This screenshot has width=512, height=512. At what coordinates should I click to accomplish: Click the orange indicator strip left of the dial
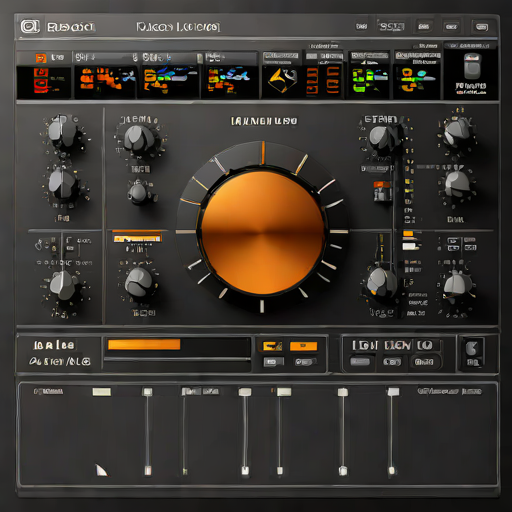[x=137, y=239]
